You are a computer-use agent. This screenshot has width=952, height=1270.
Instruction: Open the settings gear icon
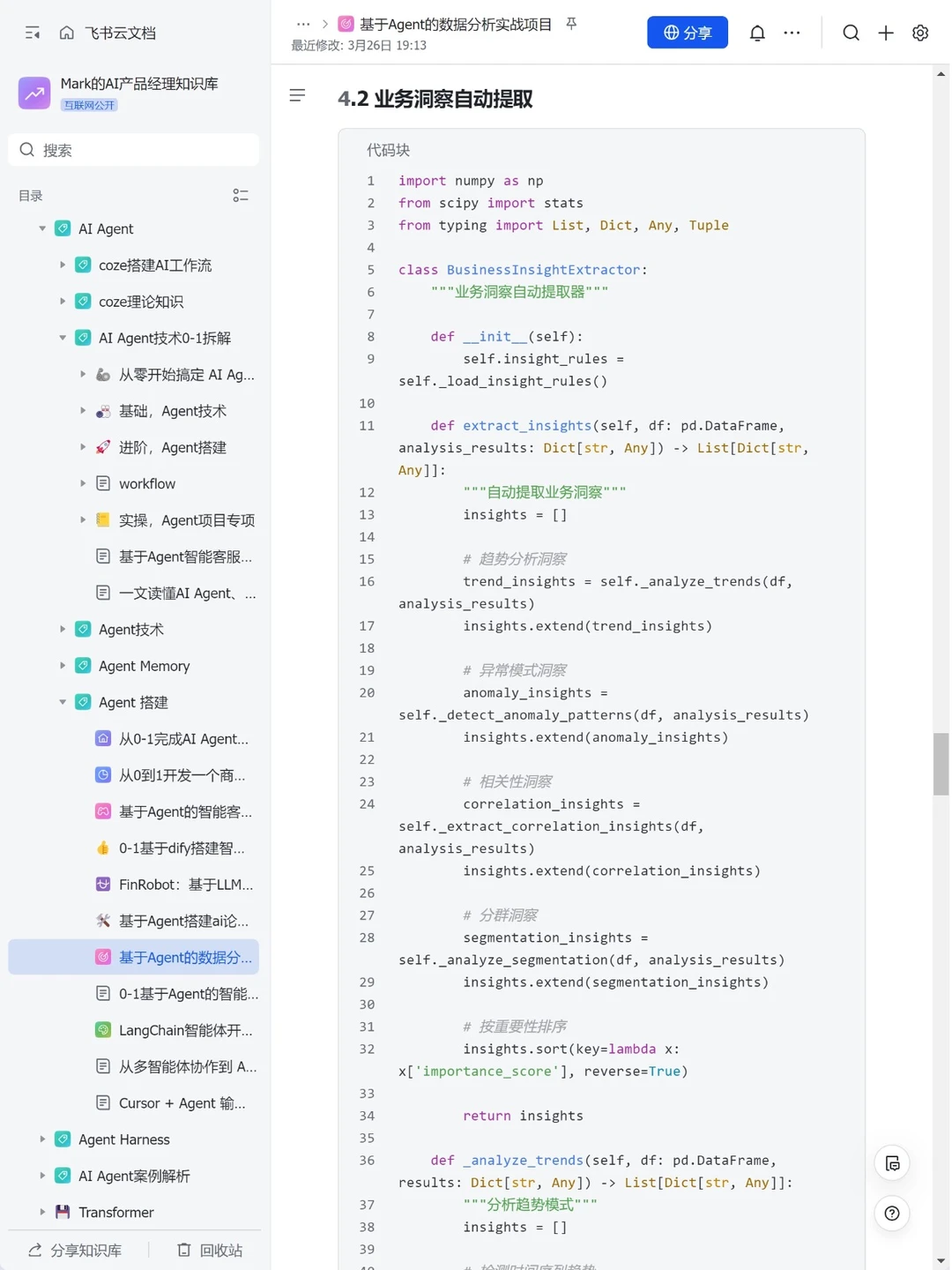pyautogui.click(x=920, y=33)
